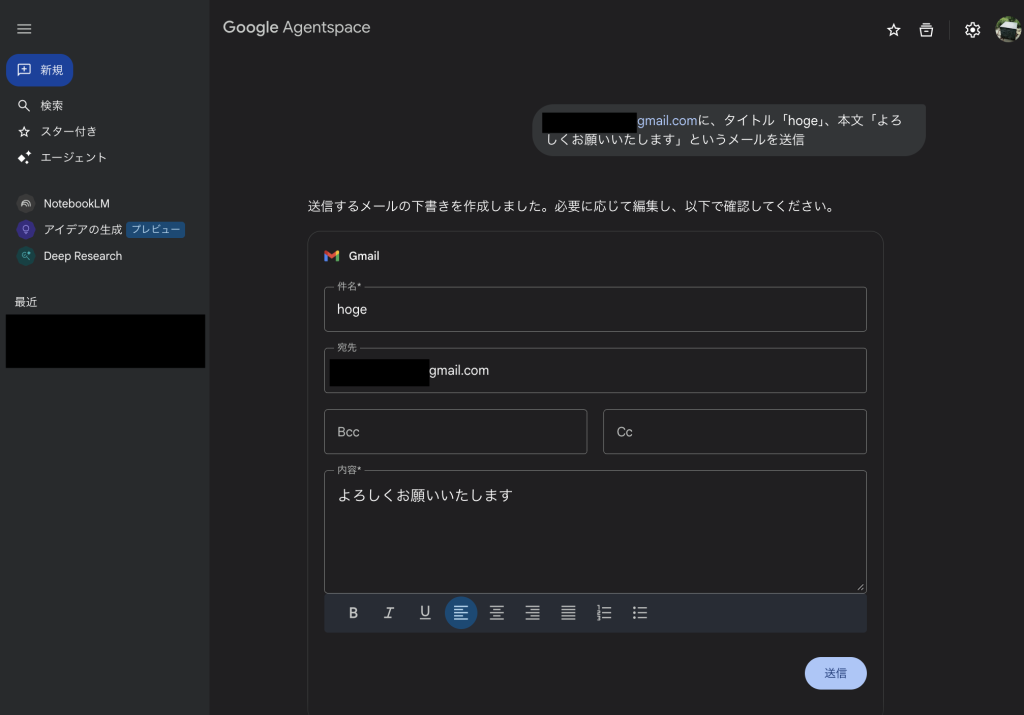Open 検索 search in sidebar
Screen dimensions: 1024x715
(x=52, y=105)
